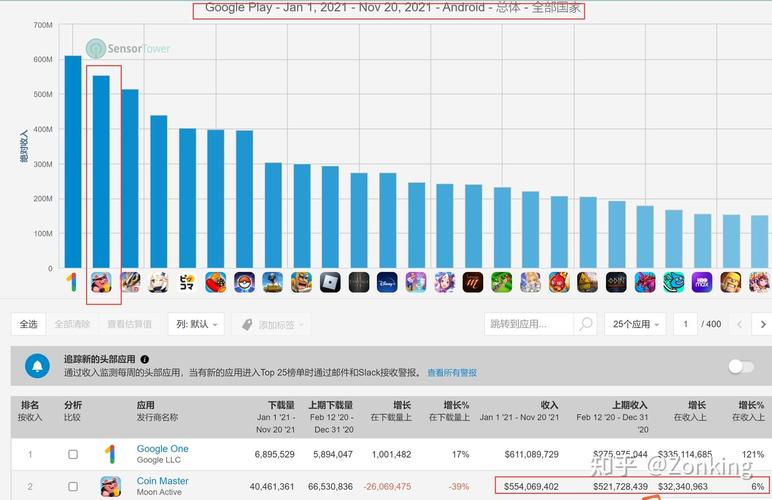Click the dark icon between Roblox and Disney+
The width and height of the screenshot is (772, 500).
[359, 282]
